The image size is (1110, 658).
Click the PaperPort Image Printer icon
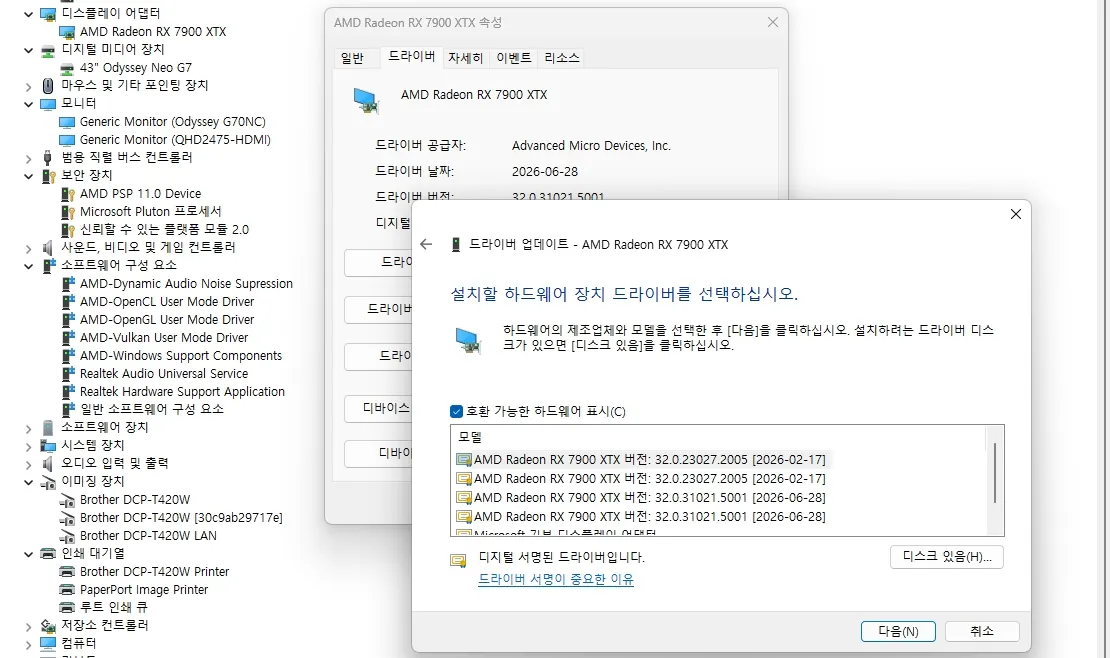pyautogui.click(x=67, y=590)
